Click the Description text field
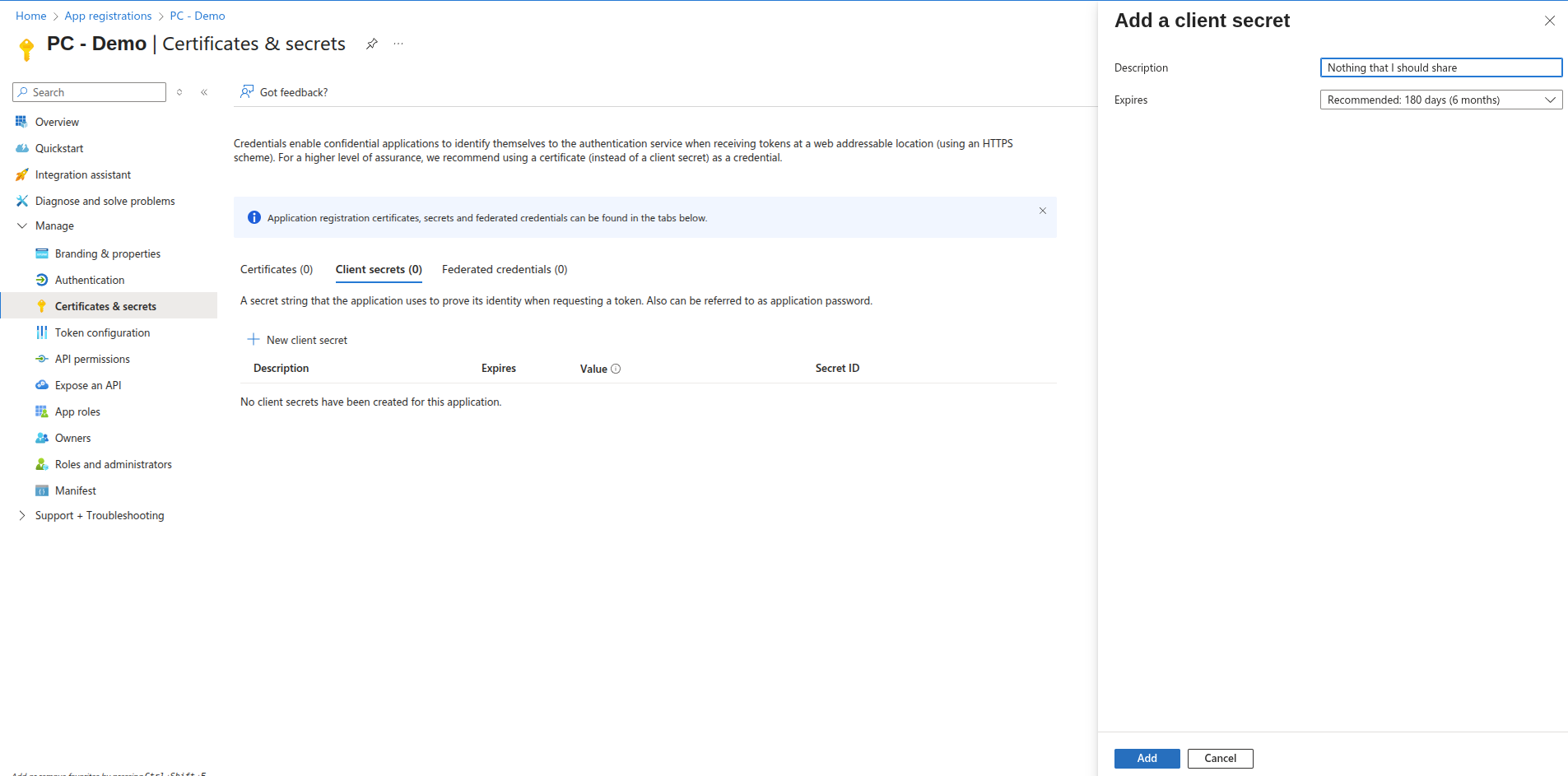The width and height of the screenshot is (1568, 776). click(1440, 67)
